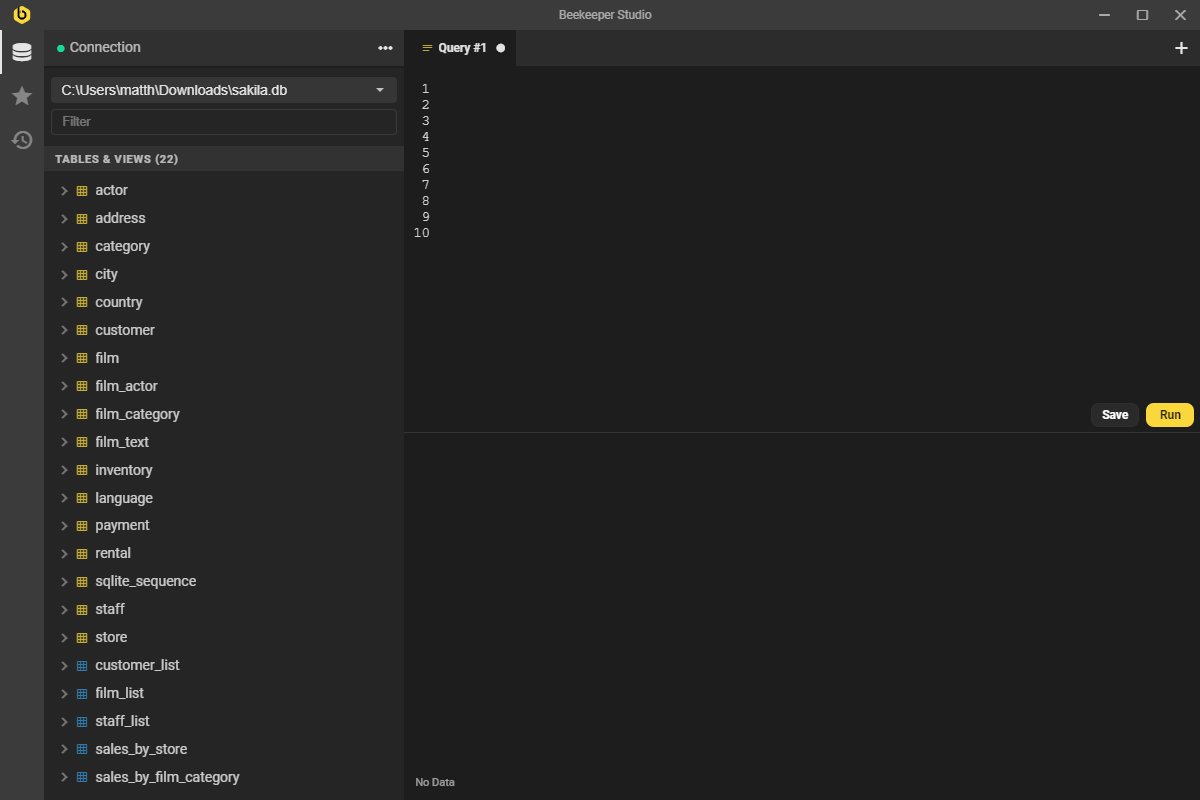
Task: Click the No Data status text
Action: tap(435, 782)
